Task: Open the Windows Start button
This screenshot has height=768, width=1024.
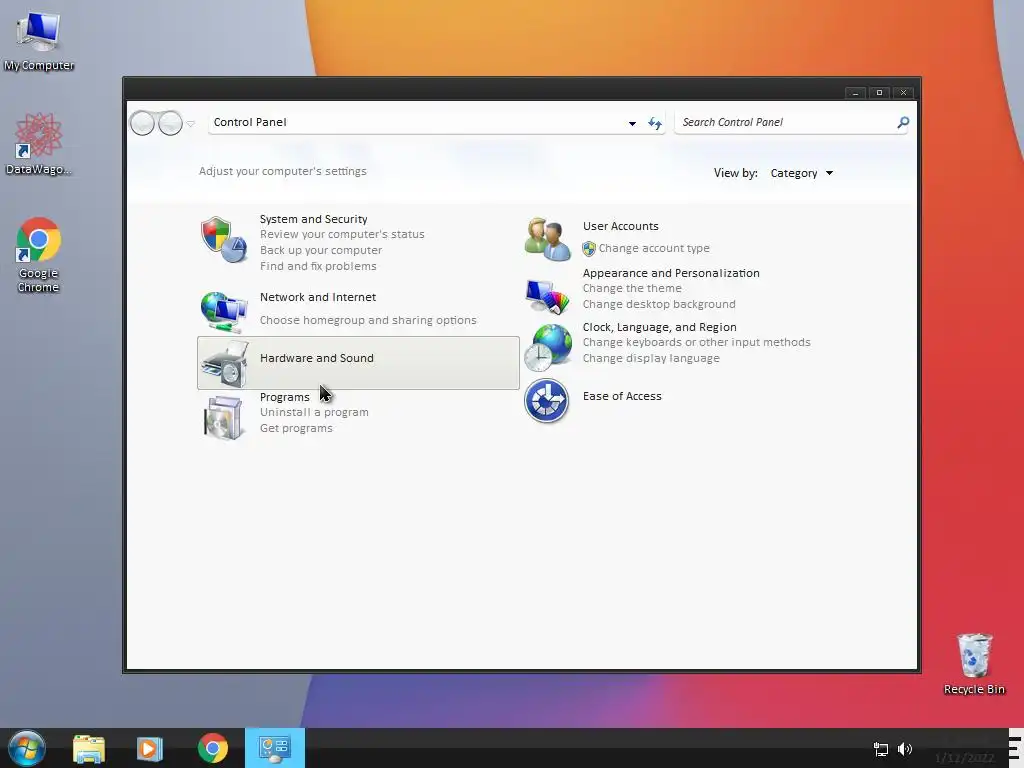Action: pos(27,748)
